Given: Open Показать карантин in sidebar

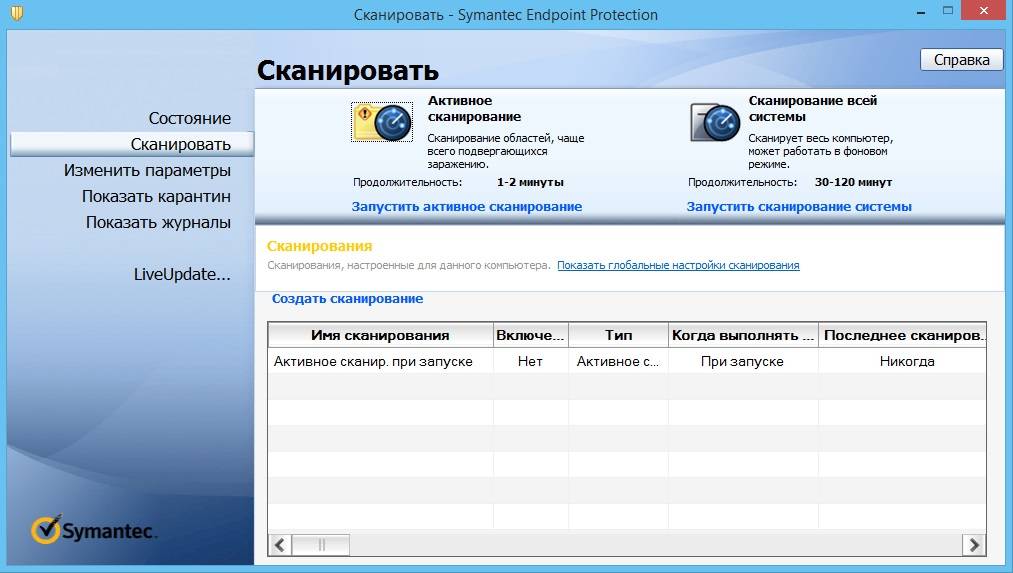Looking at the screenshot, I should point(156,196).
